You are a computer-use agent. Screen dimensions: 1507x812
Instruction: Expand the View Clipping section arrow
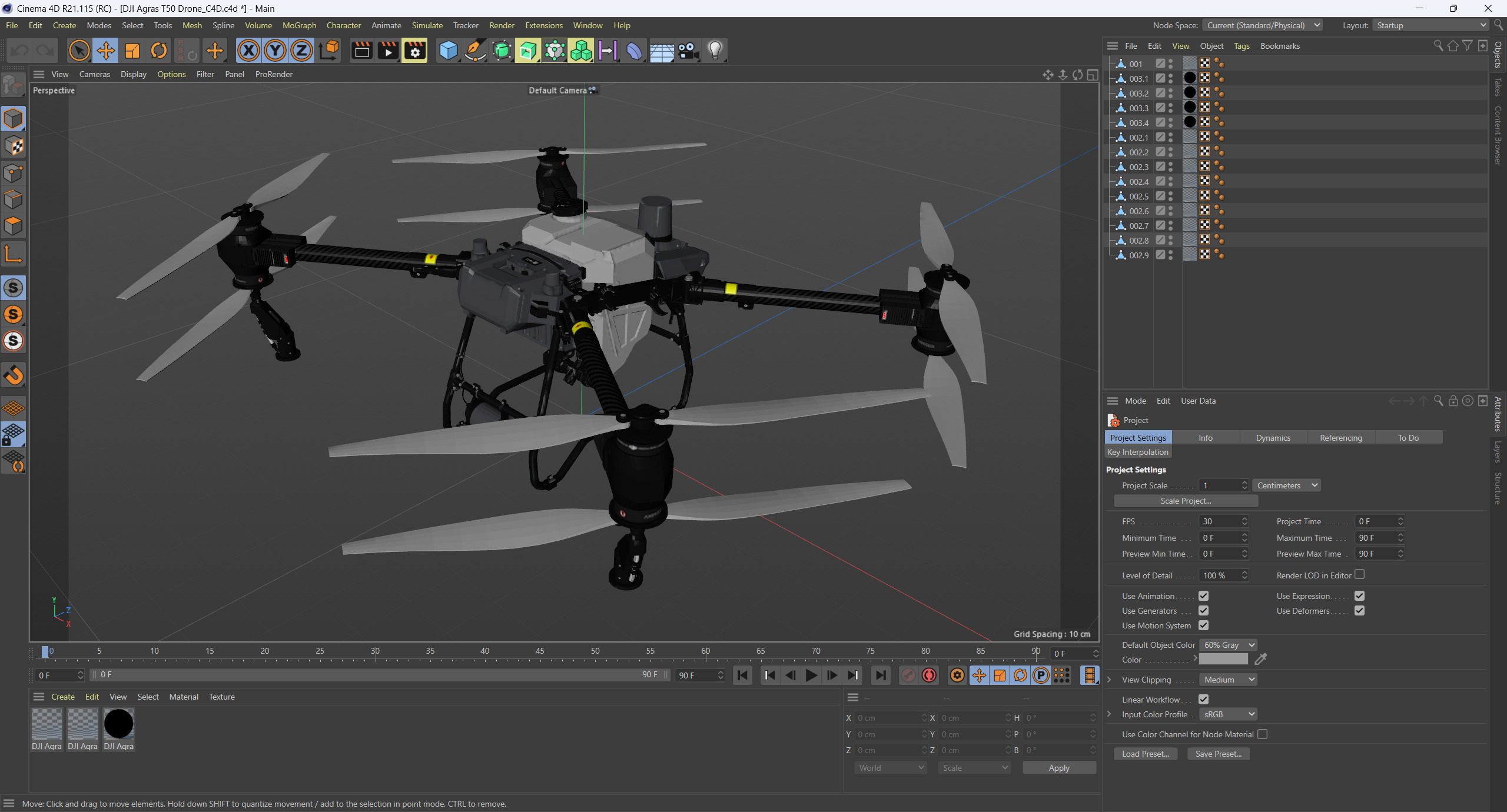(1110, 680)
